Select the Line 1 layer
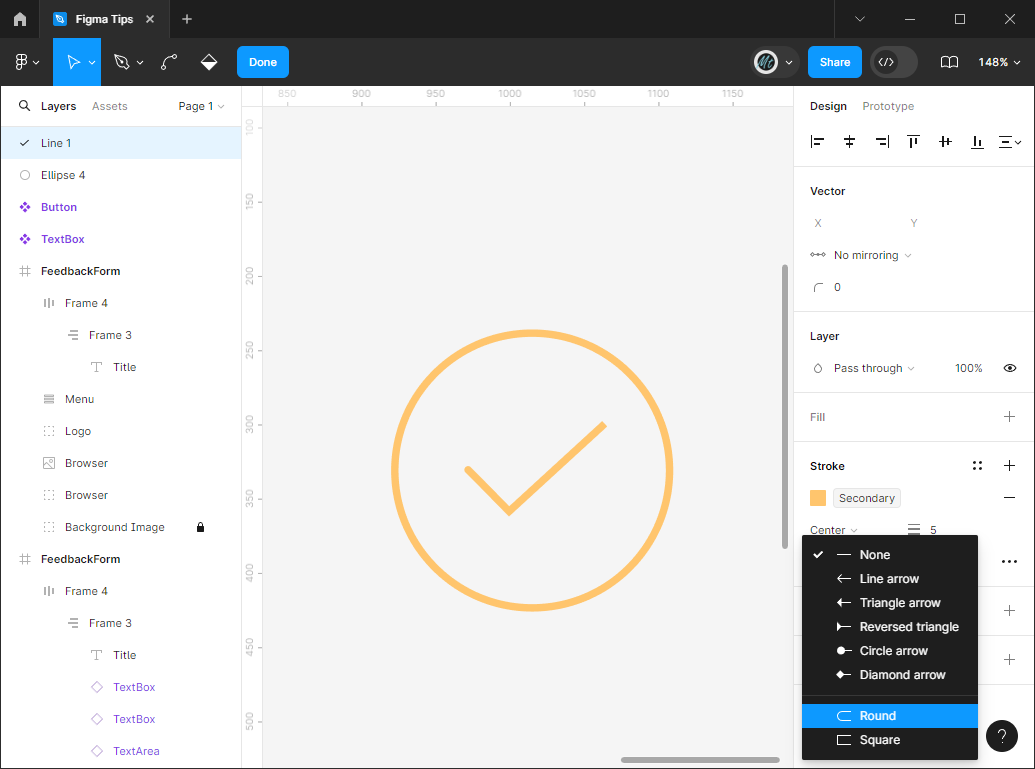 pyautogui.click(x=121, y=143)
